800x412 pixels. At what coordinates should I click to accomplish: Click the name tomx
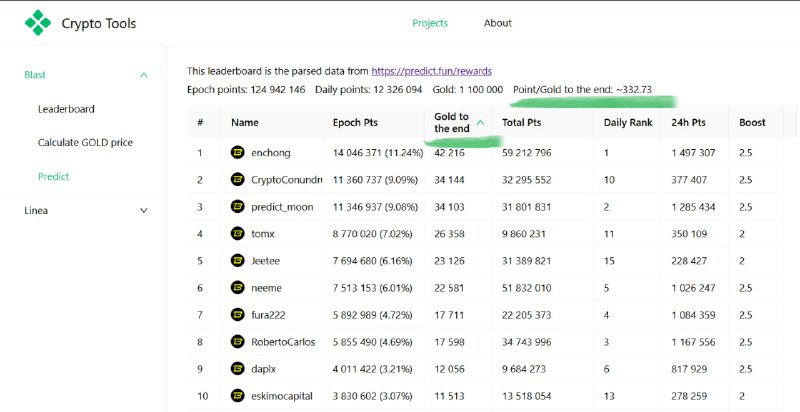pos(263,234)
